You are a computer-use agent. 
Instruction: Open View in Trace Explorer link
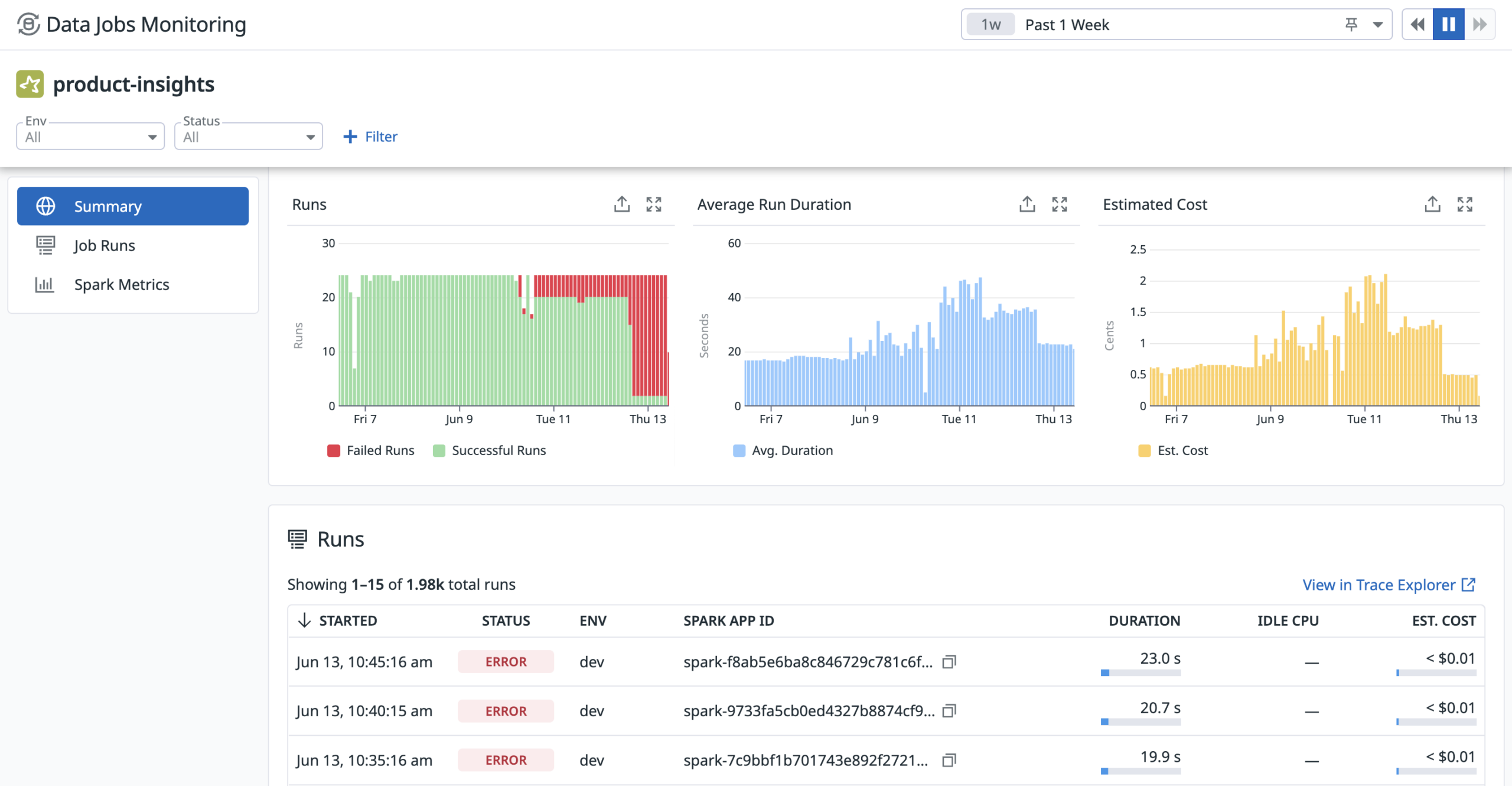pos(1389,585)
